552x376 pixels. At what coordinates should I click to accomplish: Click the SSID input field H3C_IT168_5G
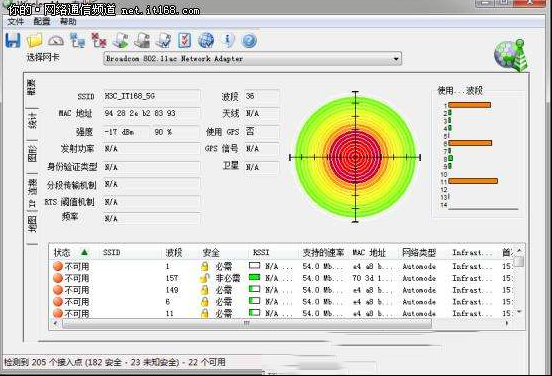point(152,96)
